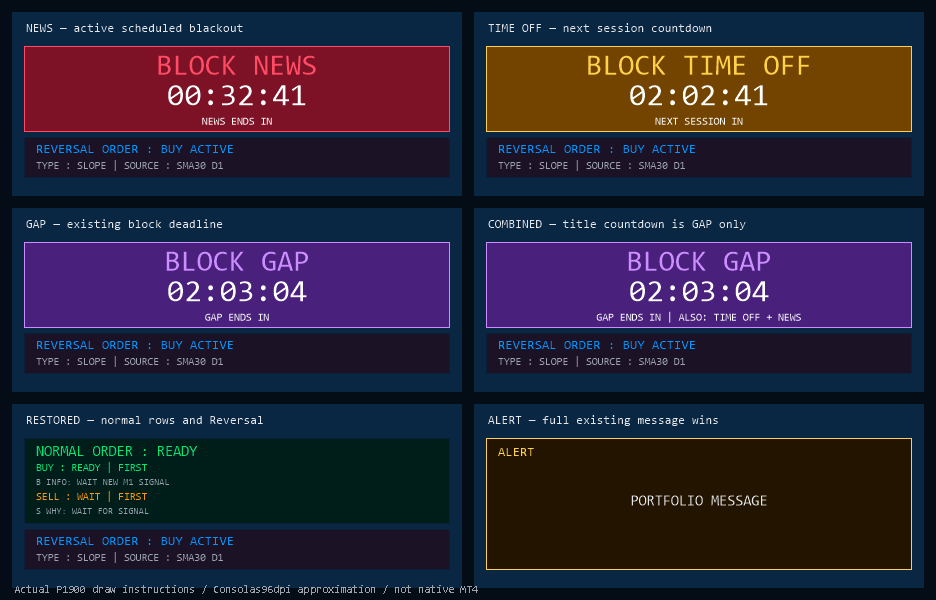936x600 pixels.
Task: Click TYPE : SLOPE | SOURCE line in the RESTORED panel
Action: point(130,557)
